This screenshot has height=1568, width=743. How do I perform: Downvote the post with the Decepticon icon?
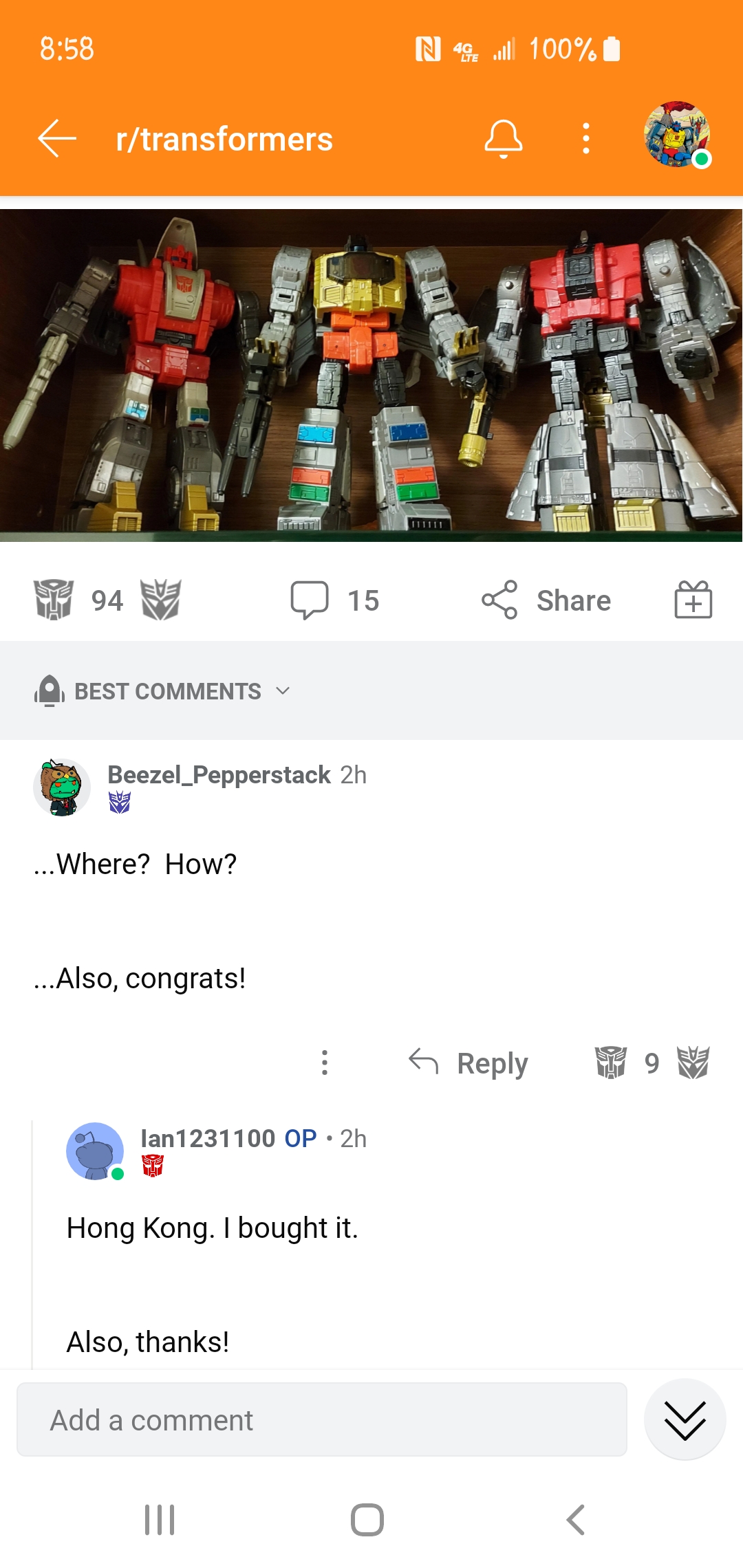[x=160, y=599]
